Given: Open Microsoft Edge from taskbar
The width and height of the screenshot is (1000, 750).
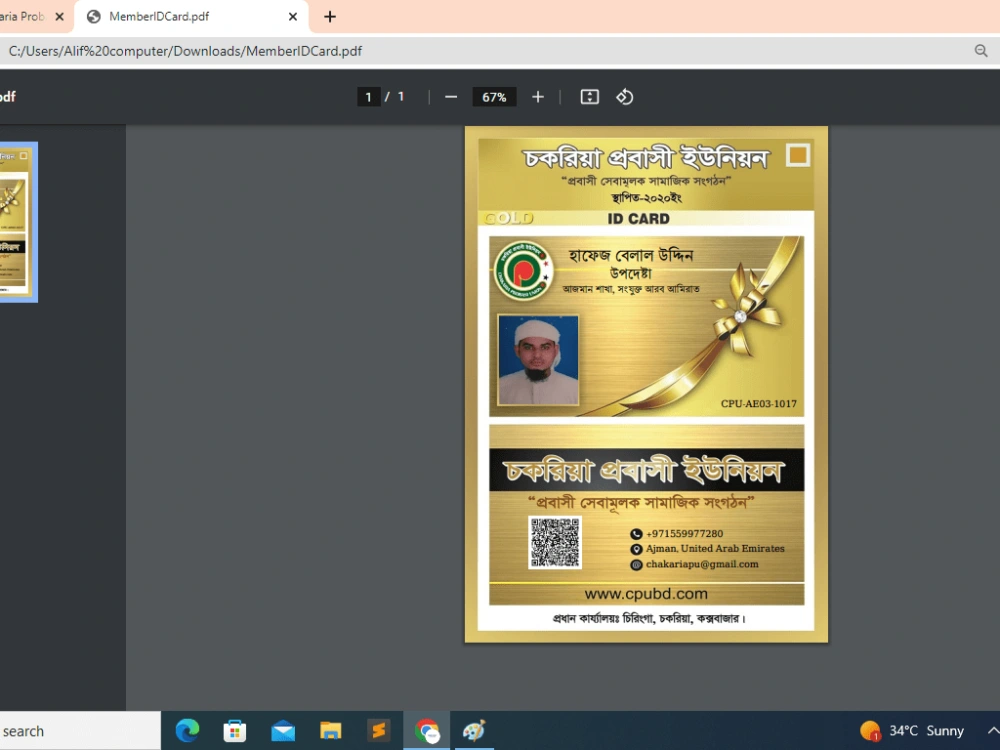Looking at the screenshot, I should coord(188,730).
